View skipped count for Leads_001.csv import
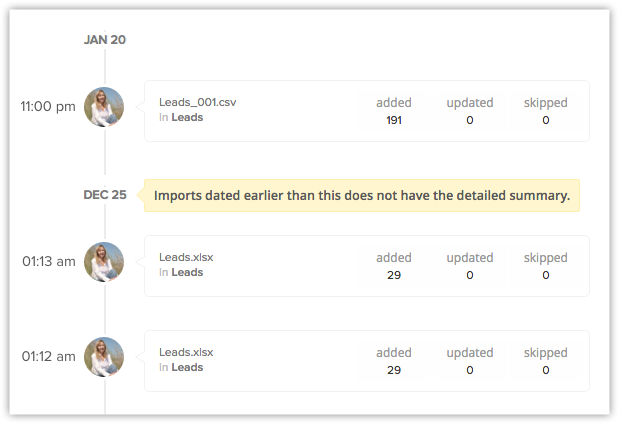Image resolution: width=619 pixels, height=424 pixels. tap(545, 120)
